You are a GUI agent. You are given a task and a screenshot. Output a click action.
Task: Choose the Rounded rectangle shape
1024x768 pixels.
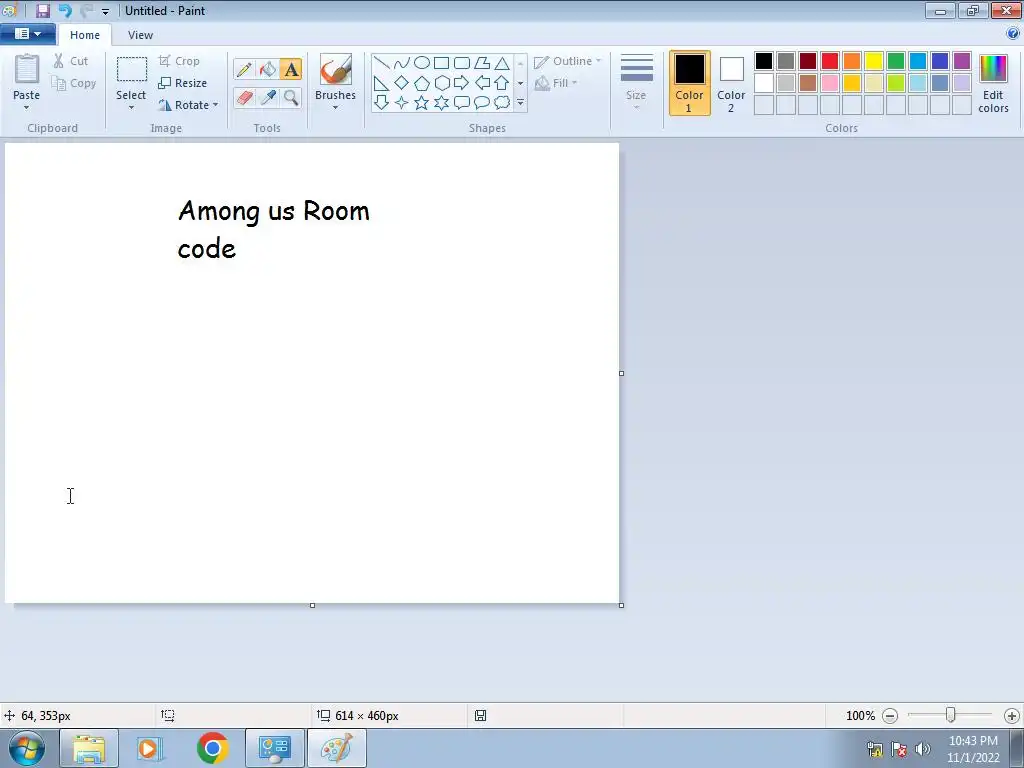pos(462,63)
